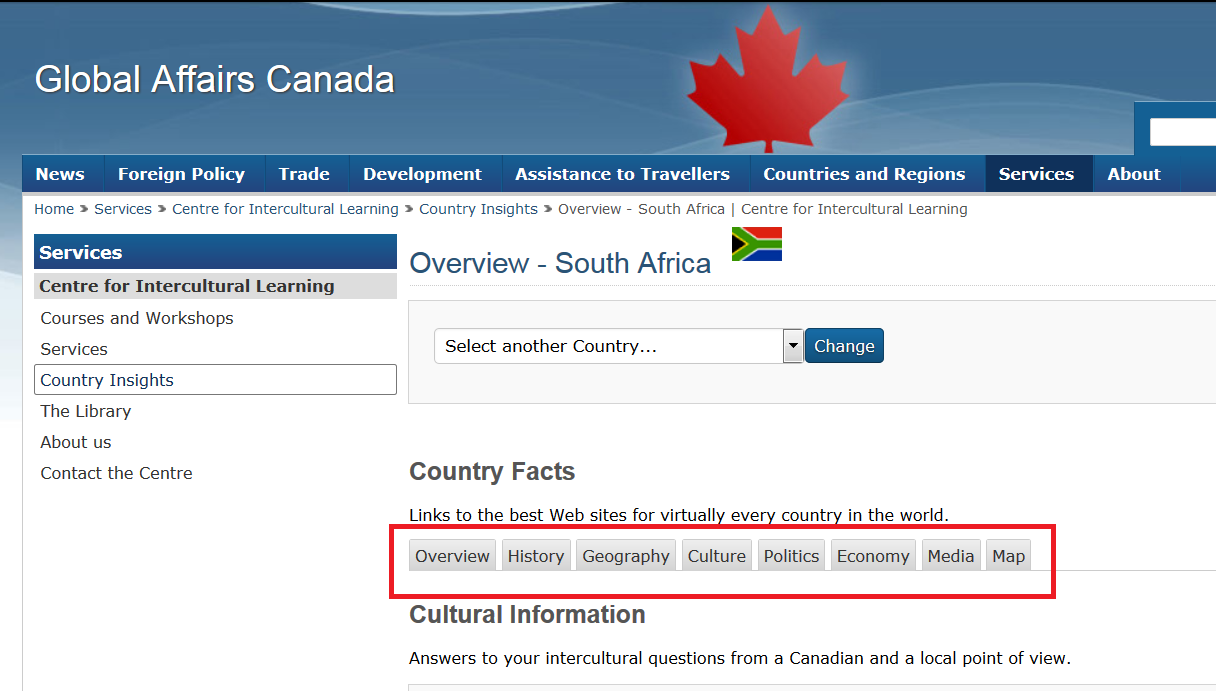
Task: Open the Trade menu
Action: [304, 174]
